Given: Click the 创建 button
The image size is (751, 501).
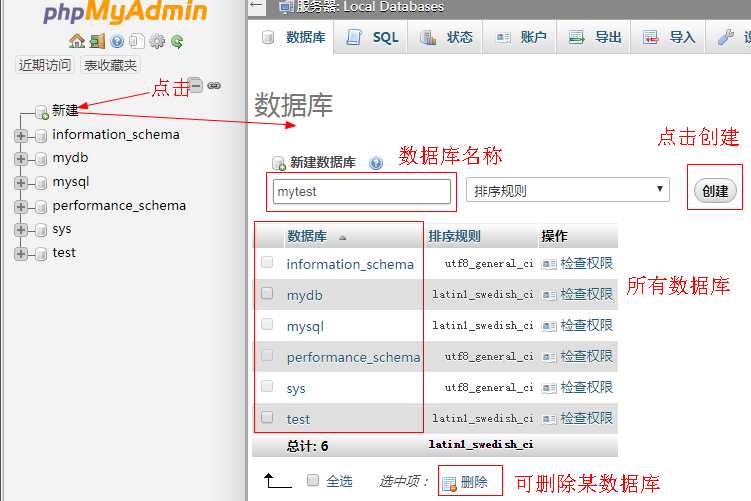Looking at the screenshot, I should pos(715,191).
